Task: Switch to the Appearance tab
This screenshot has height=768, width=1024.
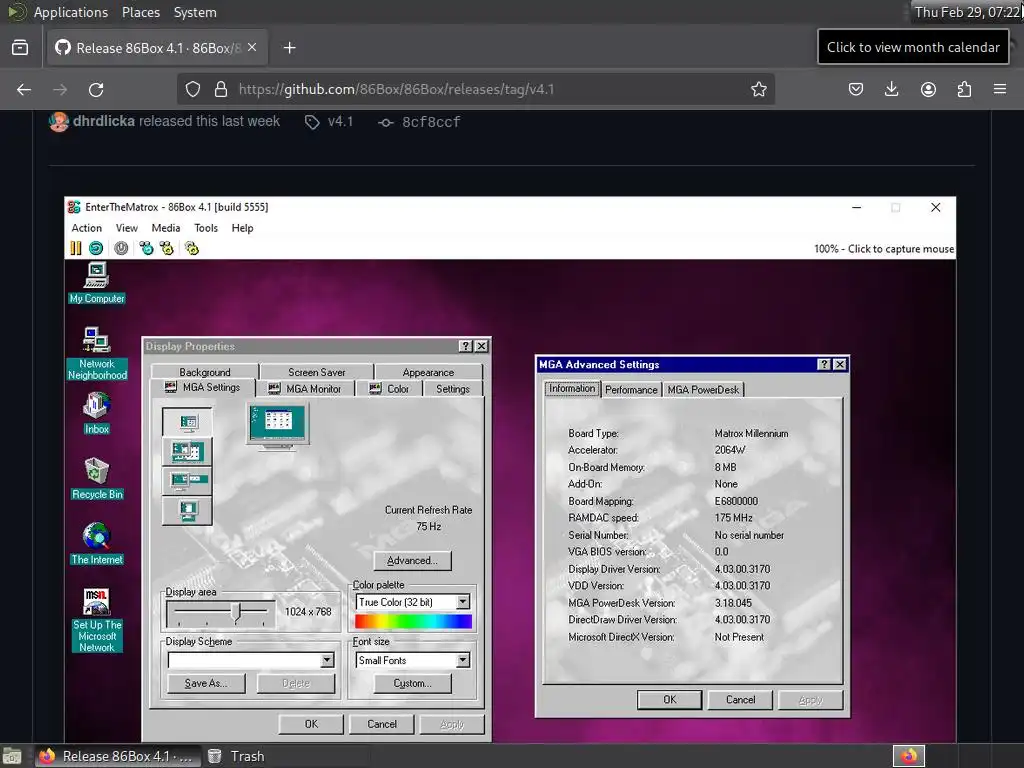Action: (428, 372)
